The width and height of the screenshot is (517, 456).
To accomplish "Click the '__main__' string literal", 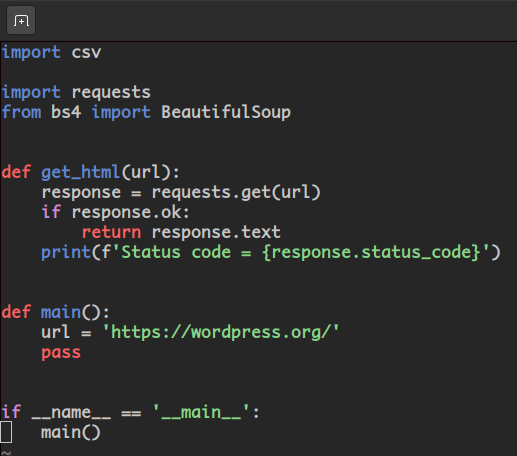I will pos(201,413).
